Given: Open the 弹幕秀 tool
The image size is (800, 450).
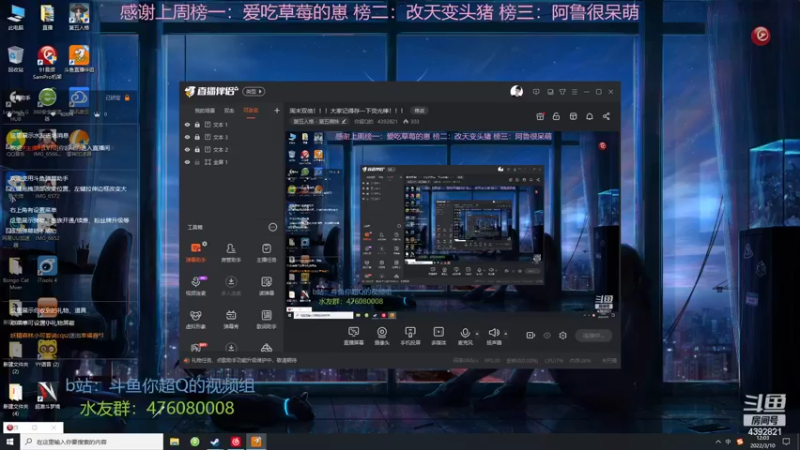Looking at the screenshot, I should (231, 319).
